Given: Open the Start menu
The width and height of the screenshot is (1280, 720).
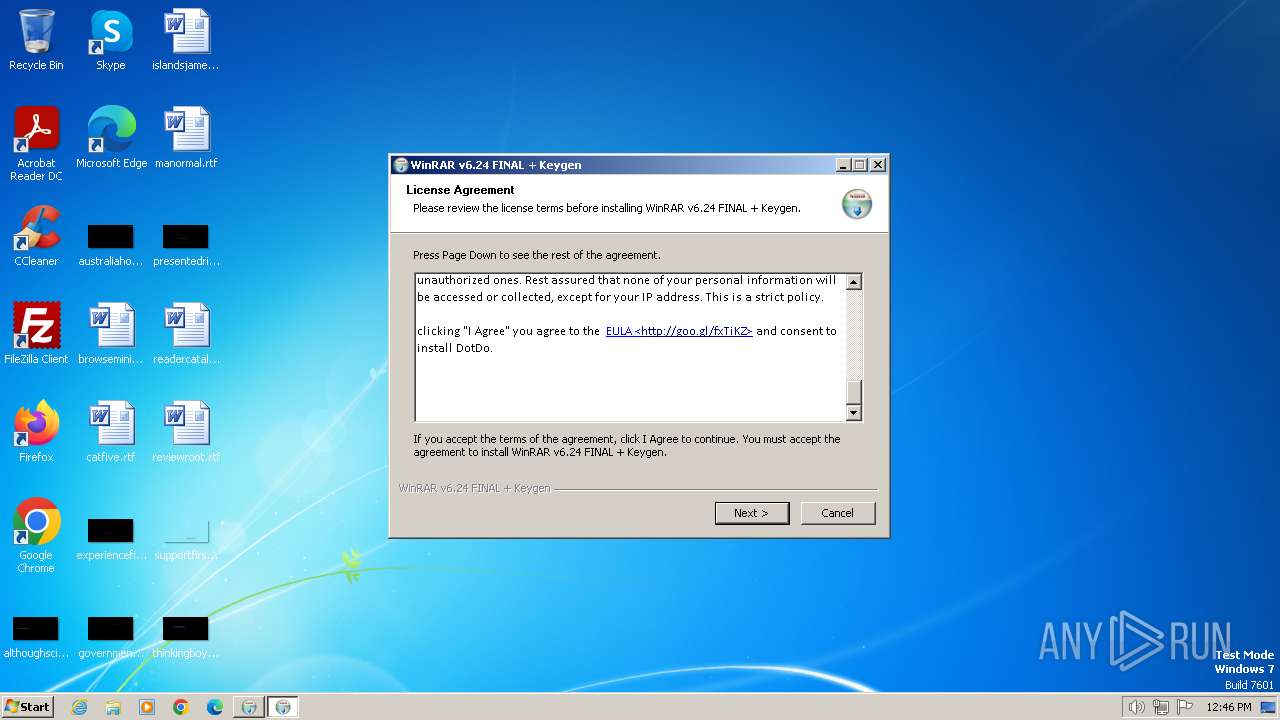Looking at the screenshot, I should tap(28, 706).
